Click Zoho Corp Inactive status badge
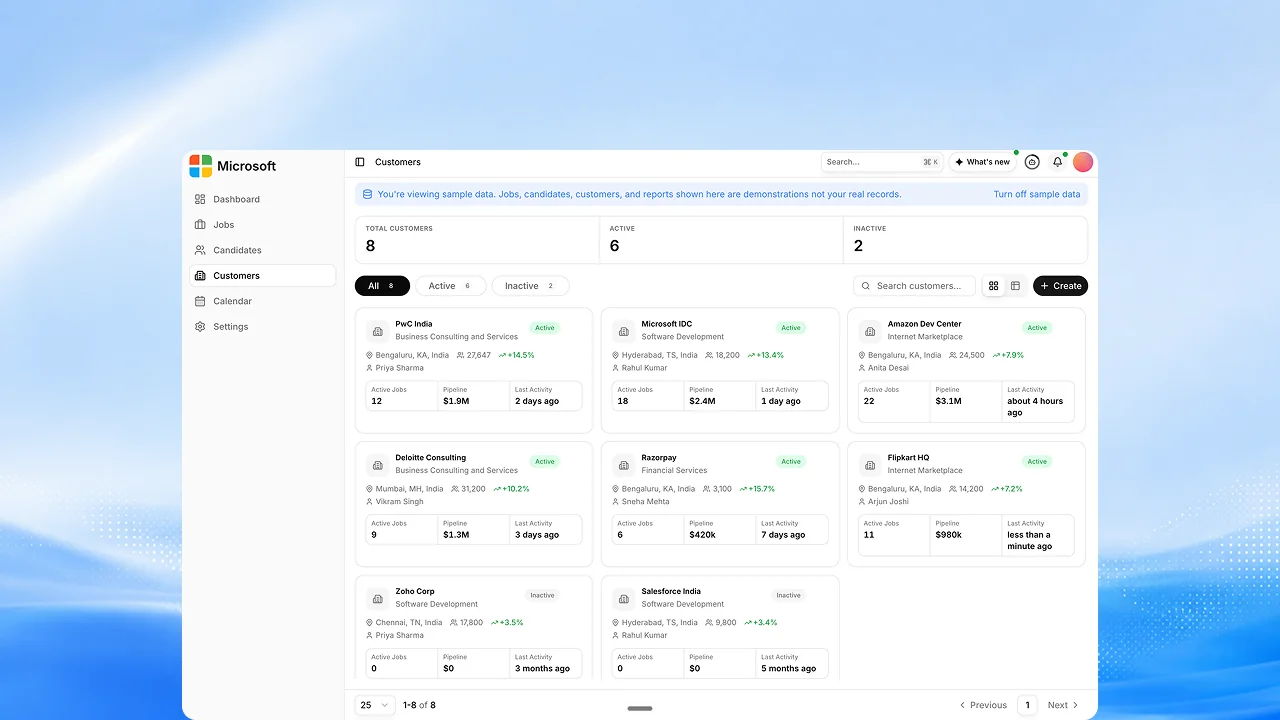This screenshot has width=1280, height=720. [542, 595]
